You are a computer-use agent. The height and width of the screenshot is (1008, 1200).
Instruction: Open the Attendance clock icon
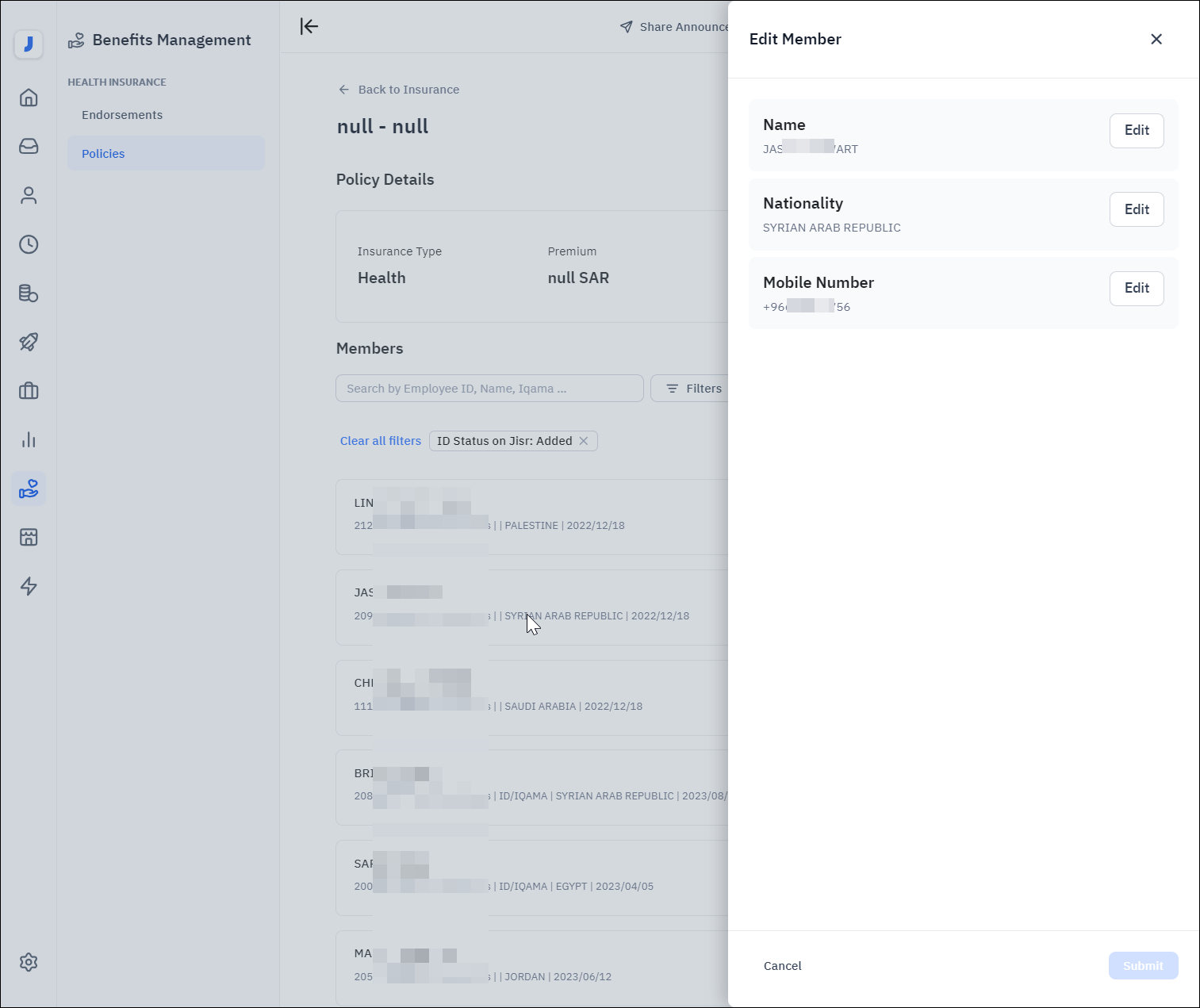(x=29, y=244)
